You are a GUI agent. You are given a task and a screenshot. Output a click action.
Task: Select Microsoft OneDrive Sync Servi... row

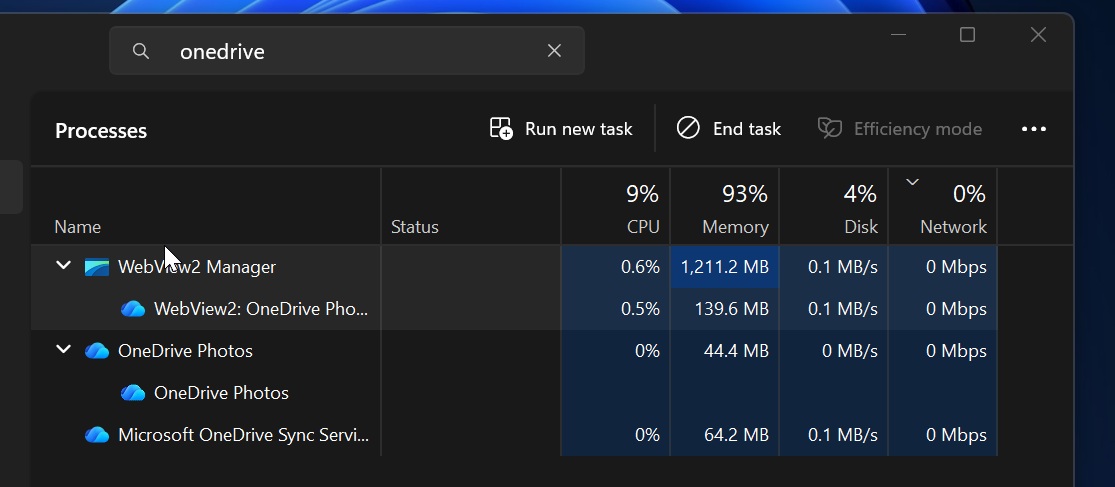click(x=513, y=435)
